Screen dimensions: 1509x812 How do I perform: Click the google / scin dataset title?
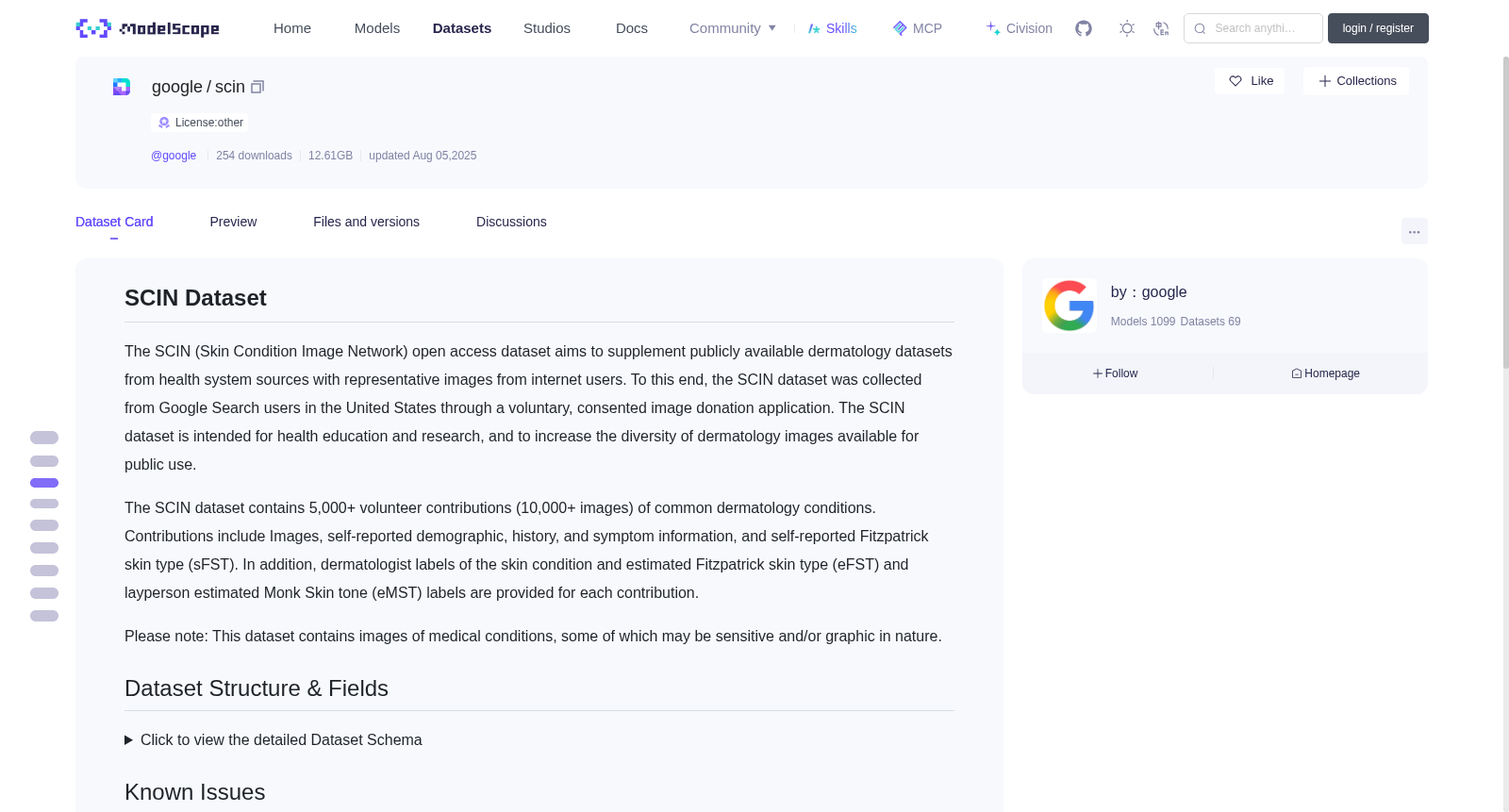click(x=198, y=87)
